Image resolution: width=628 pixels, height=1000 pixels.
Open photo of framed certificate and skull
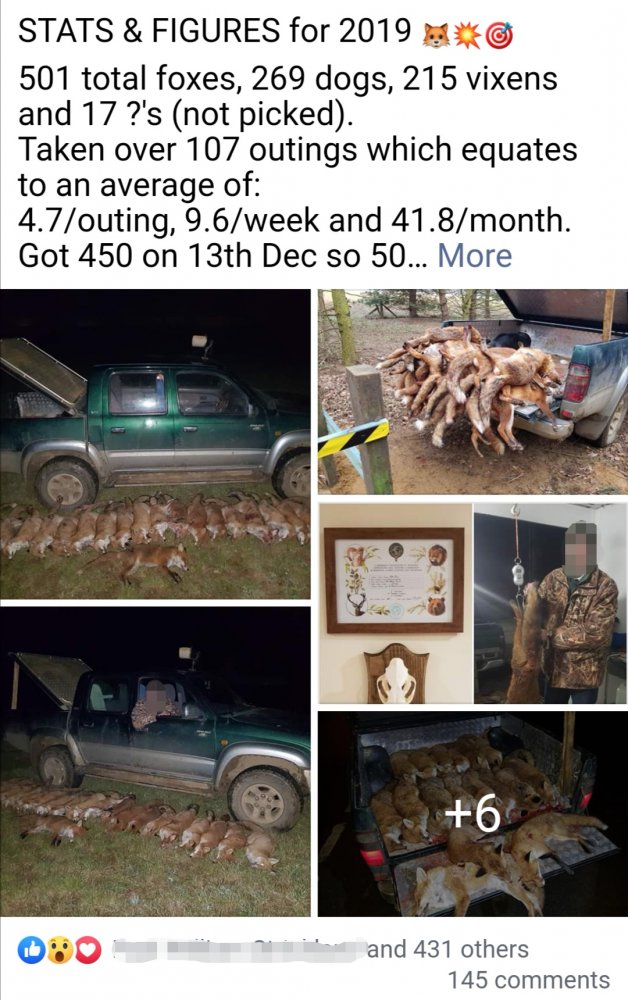coord(395,603)
